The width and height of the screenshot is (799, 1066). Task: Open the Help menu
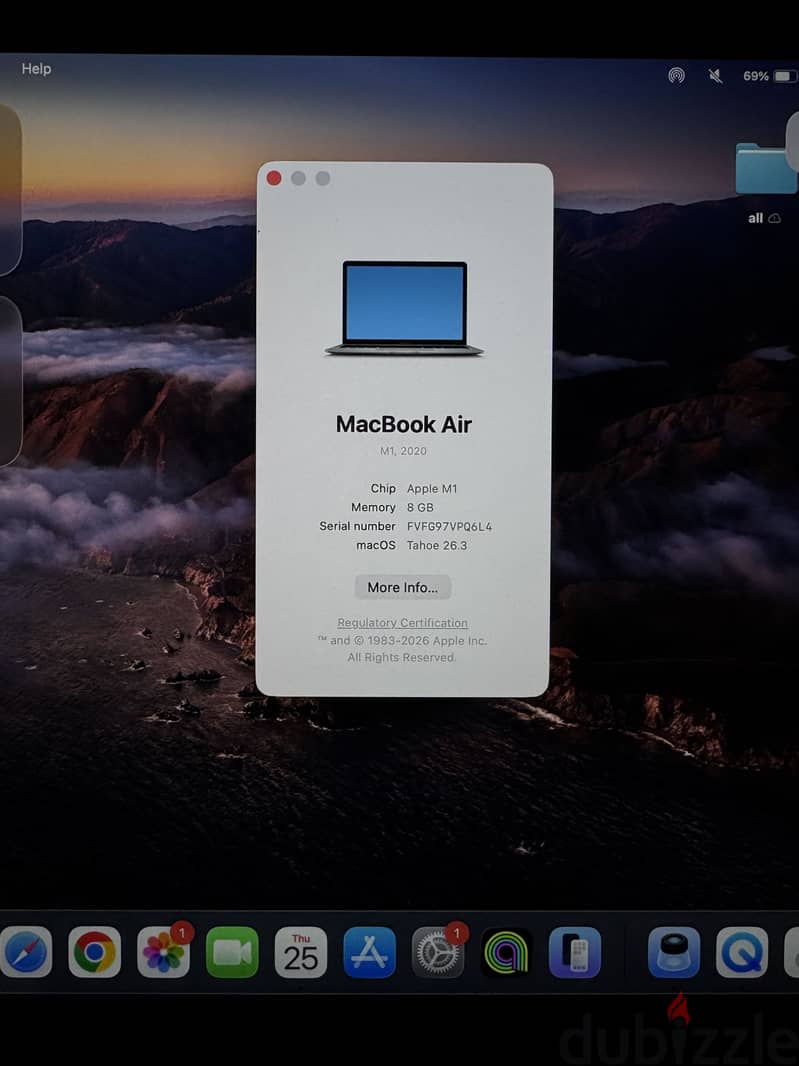click(x=36, y=69)
